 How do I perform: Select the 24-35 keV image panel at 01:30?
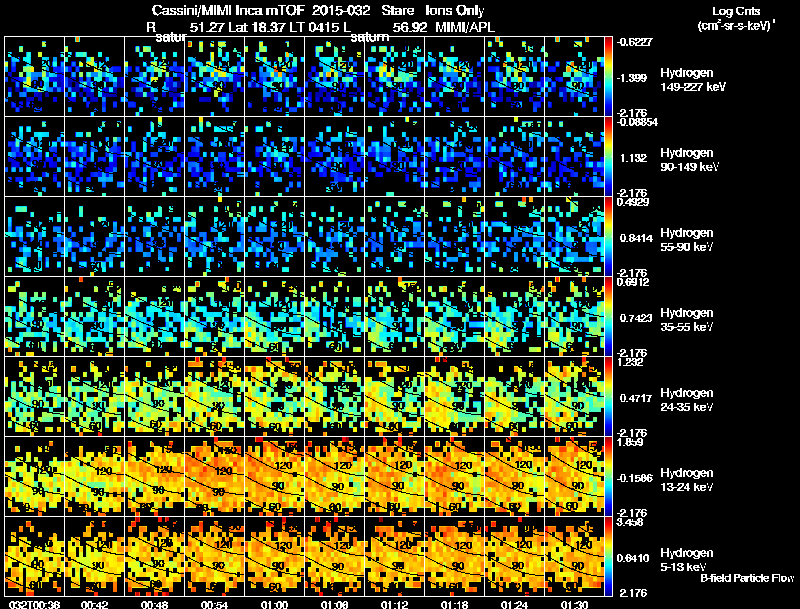point(574,396)
